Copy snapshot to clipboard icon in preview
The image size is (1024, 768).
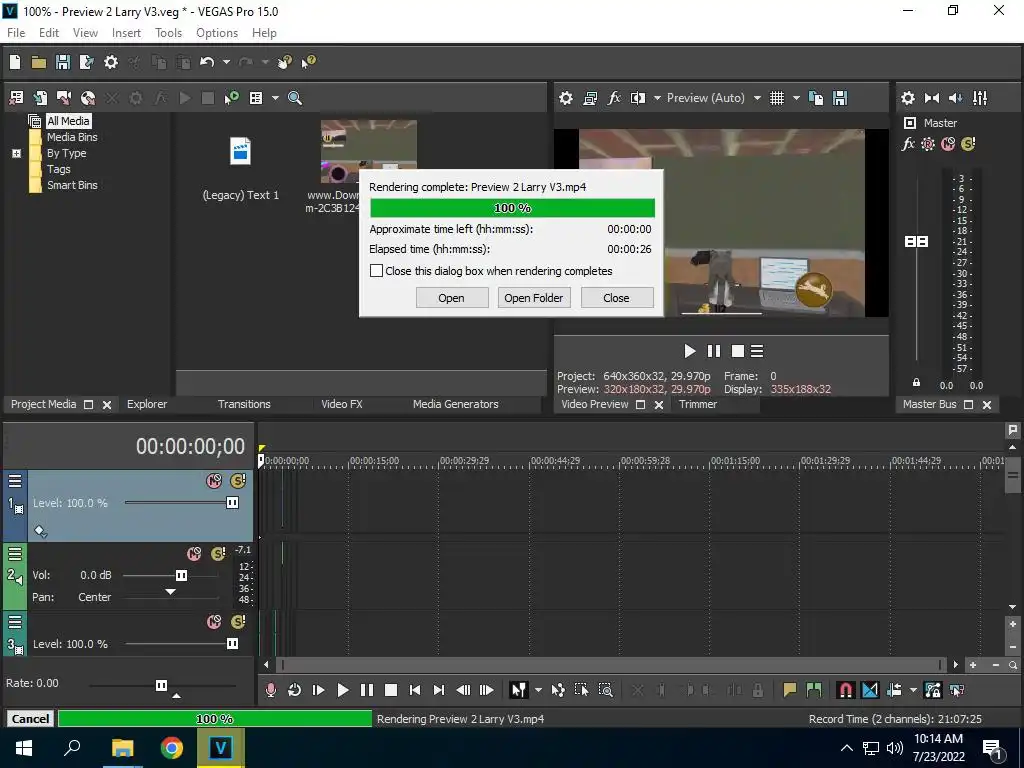[x=816, y=98]
